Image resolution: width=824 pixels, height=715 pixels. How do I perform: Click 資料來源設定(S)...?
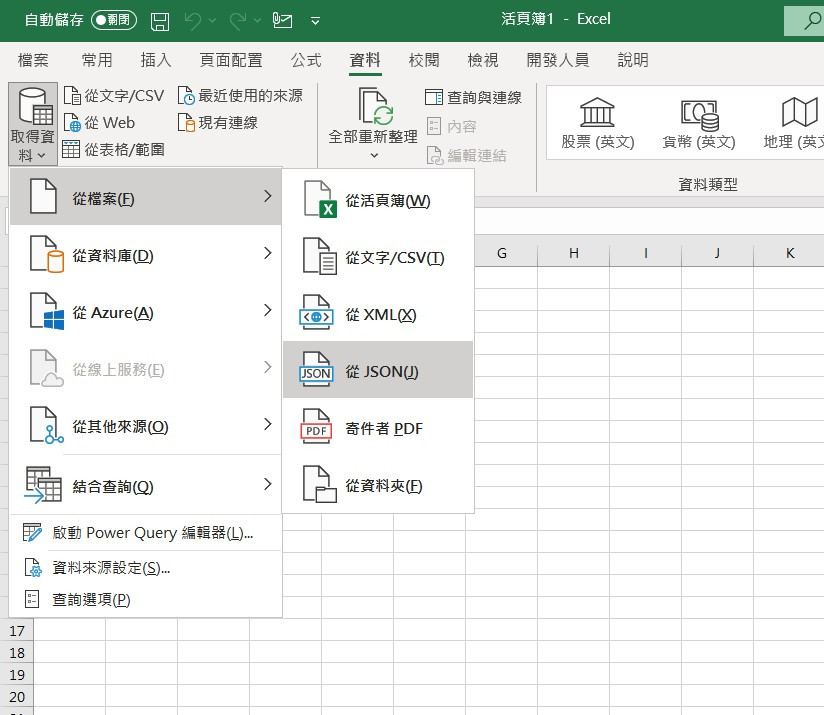146,568
